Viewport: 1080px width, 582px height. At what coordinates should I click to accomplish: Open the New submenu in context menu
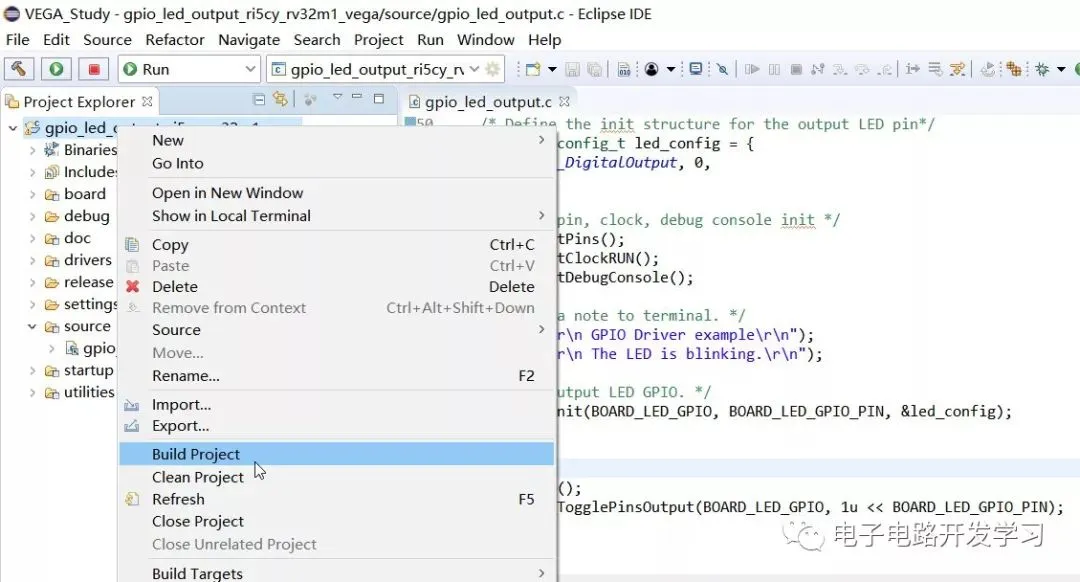pyautogui.click(x=336, y=140)
